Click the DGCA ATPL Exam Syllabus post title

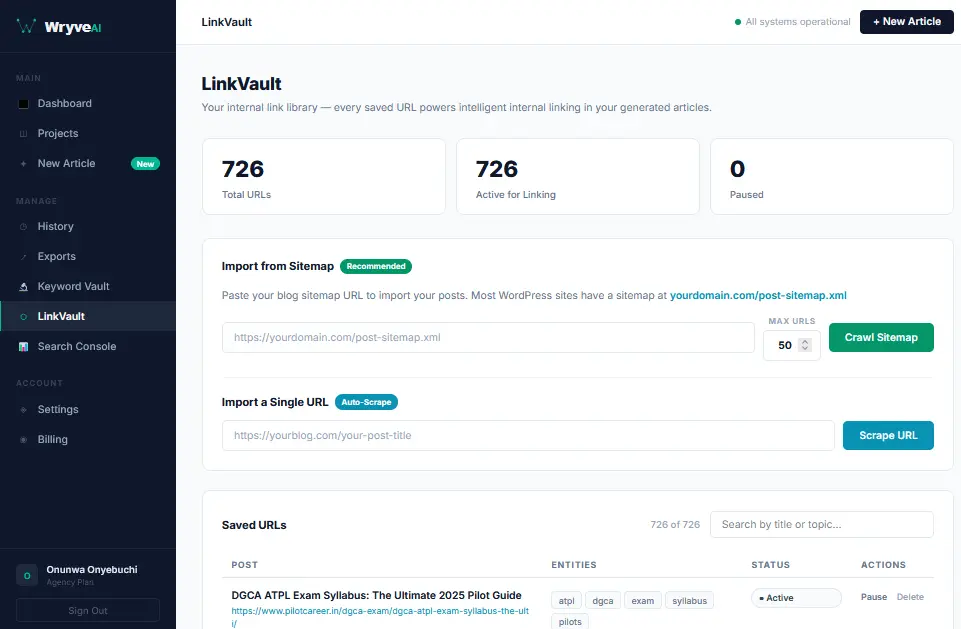coord(376,595)
